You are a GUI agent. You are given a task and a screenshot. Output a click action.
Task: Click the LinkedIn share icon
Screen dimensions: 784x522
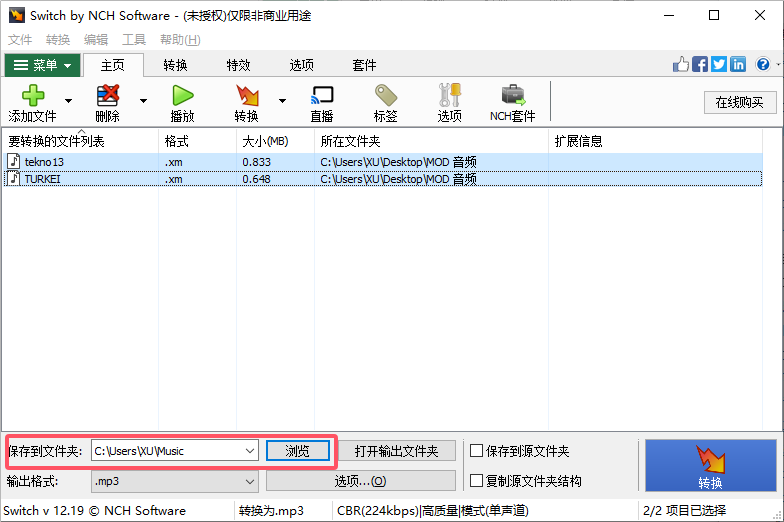pos(738,64)
